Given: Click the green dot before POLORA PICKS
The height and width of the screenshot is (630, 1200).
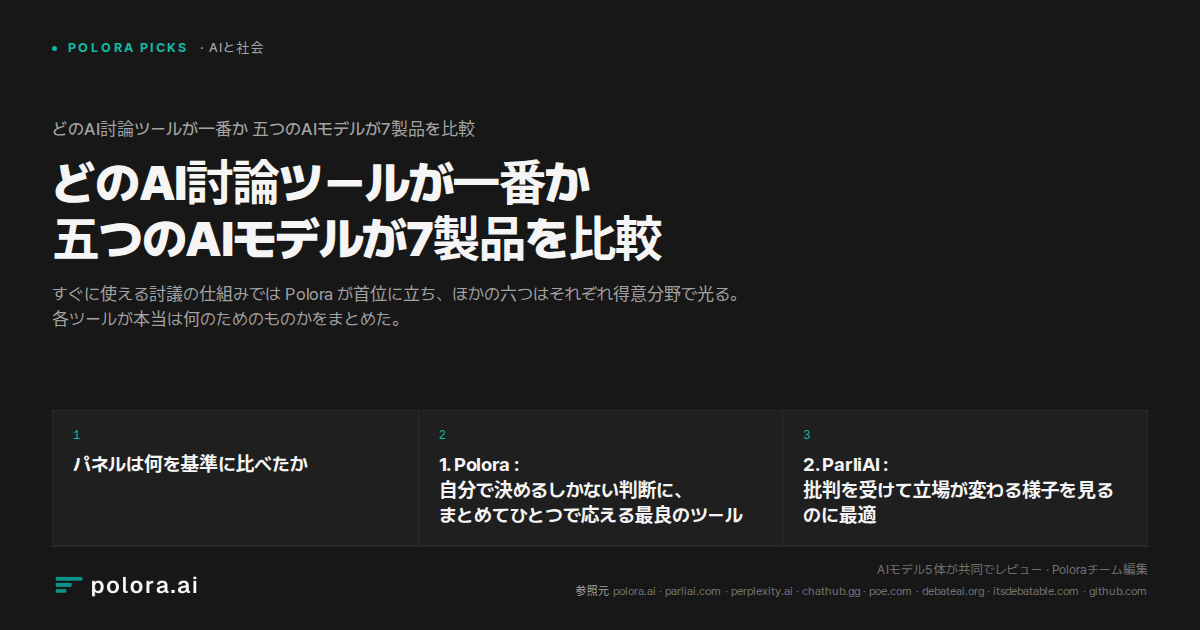Looking at the screenshot, I should [55, 48].
